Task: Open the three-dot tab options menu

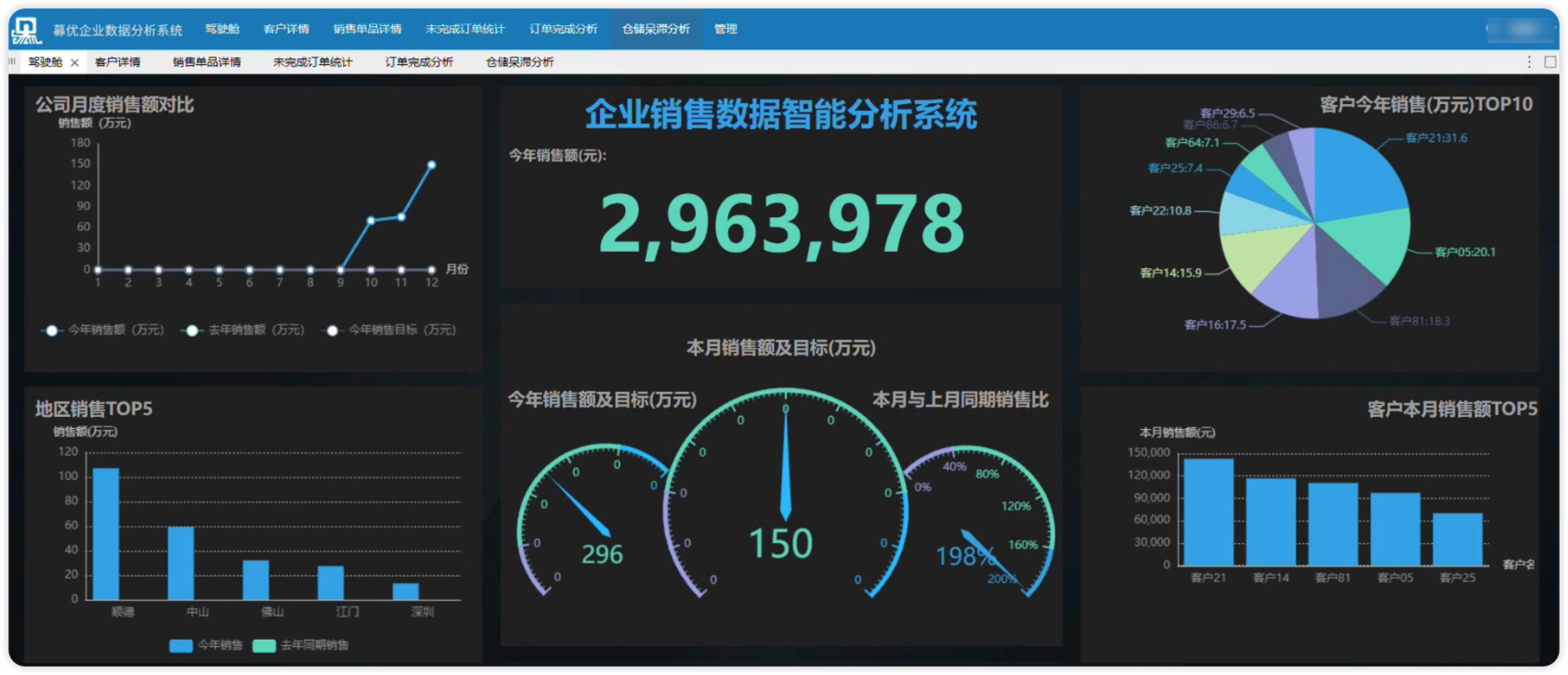Action: pos(1529,62)
